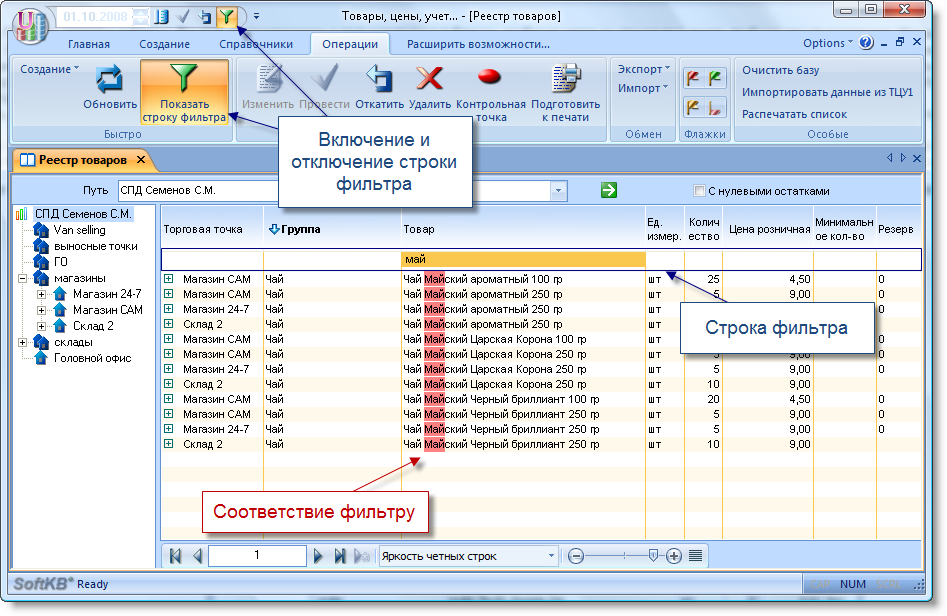Expand the Склад 2 tree node
The height and width of the screenshot is (616, 947).
pos(41,326)
